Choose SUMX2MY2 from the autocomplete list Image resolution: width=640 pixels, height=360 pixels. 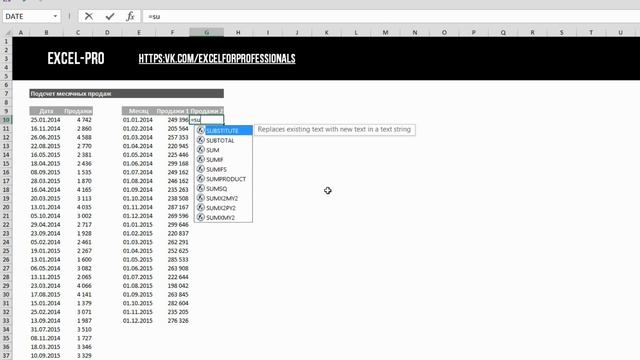(x=223, y=198)
